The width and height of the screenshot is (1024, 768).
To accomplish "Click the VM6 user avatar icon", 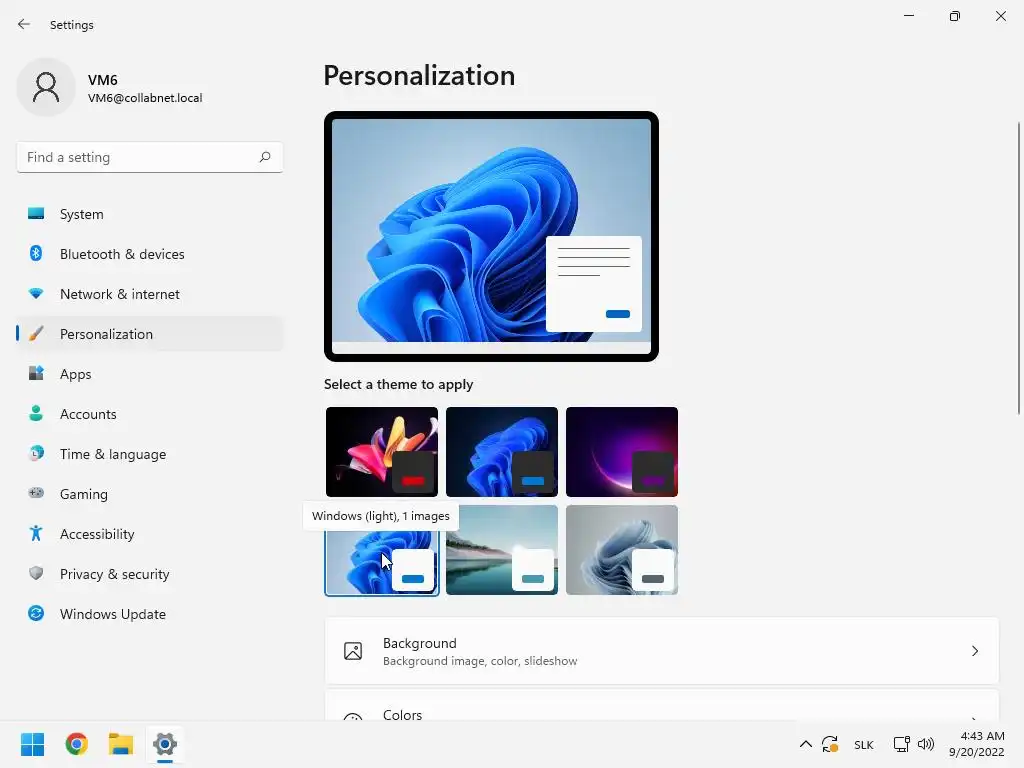I will [46, 87].
